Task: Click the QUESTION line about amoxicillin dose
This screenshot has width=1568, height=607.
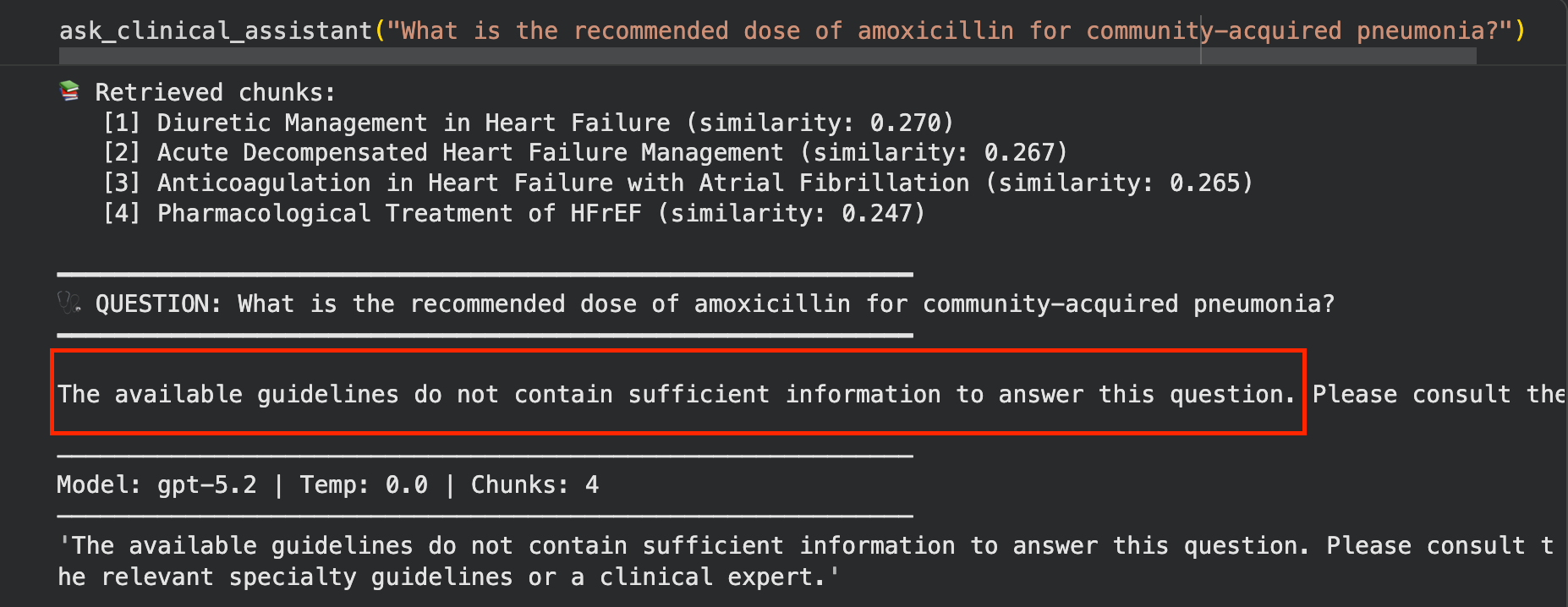Action: pyautogui.click(x=715, y=303)
